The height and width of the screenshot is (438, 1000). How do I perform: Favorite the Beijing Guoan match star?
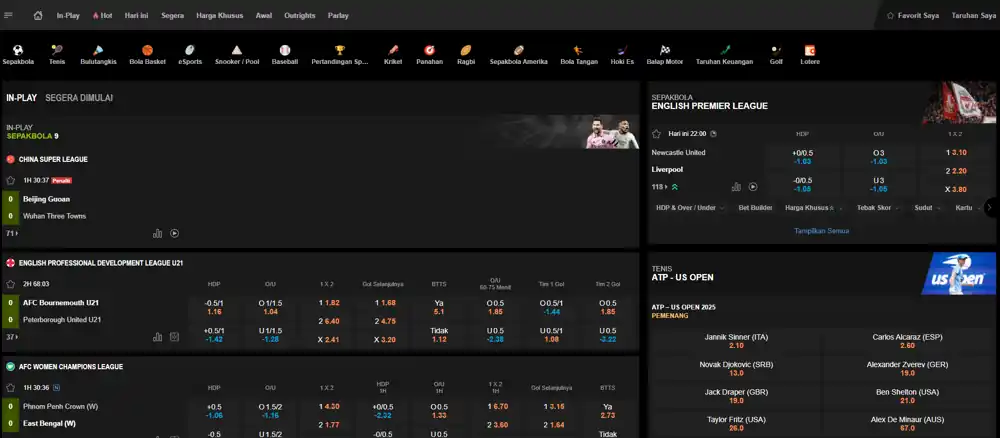click(x=10, y=180)
